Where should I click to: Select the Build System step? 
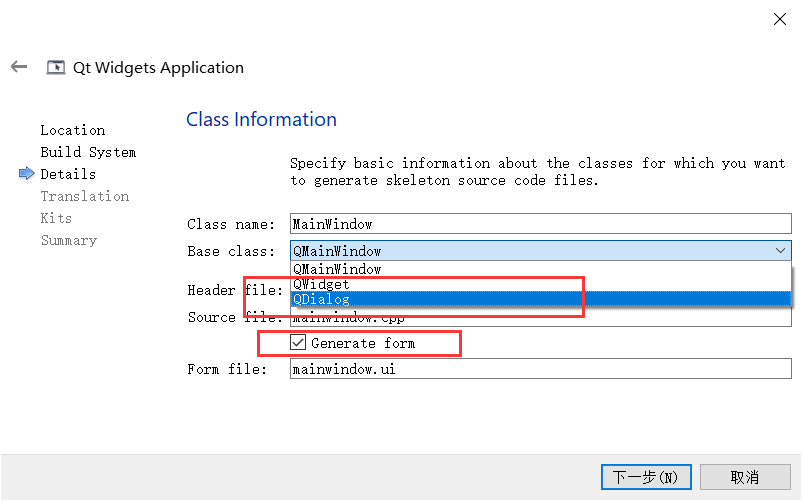pyautogui.click(x=88, y=152)
